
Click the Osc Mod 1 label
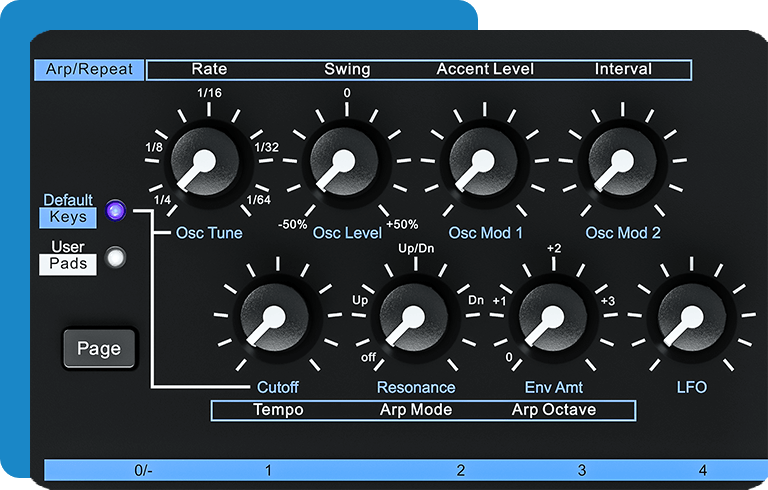(x=486, y=233)
